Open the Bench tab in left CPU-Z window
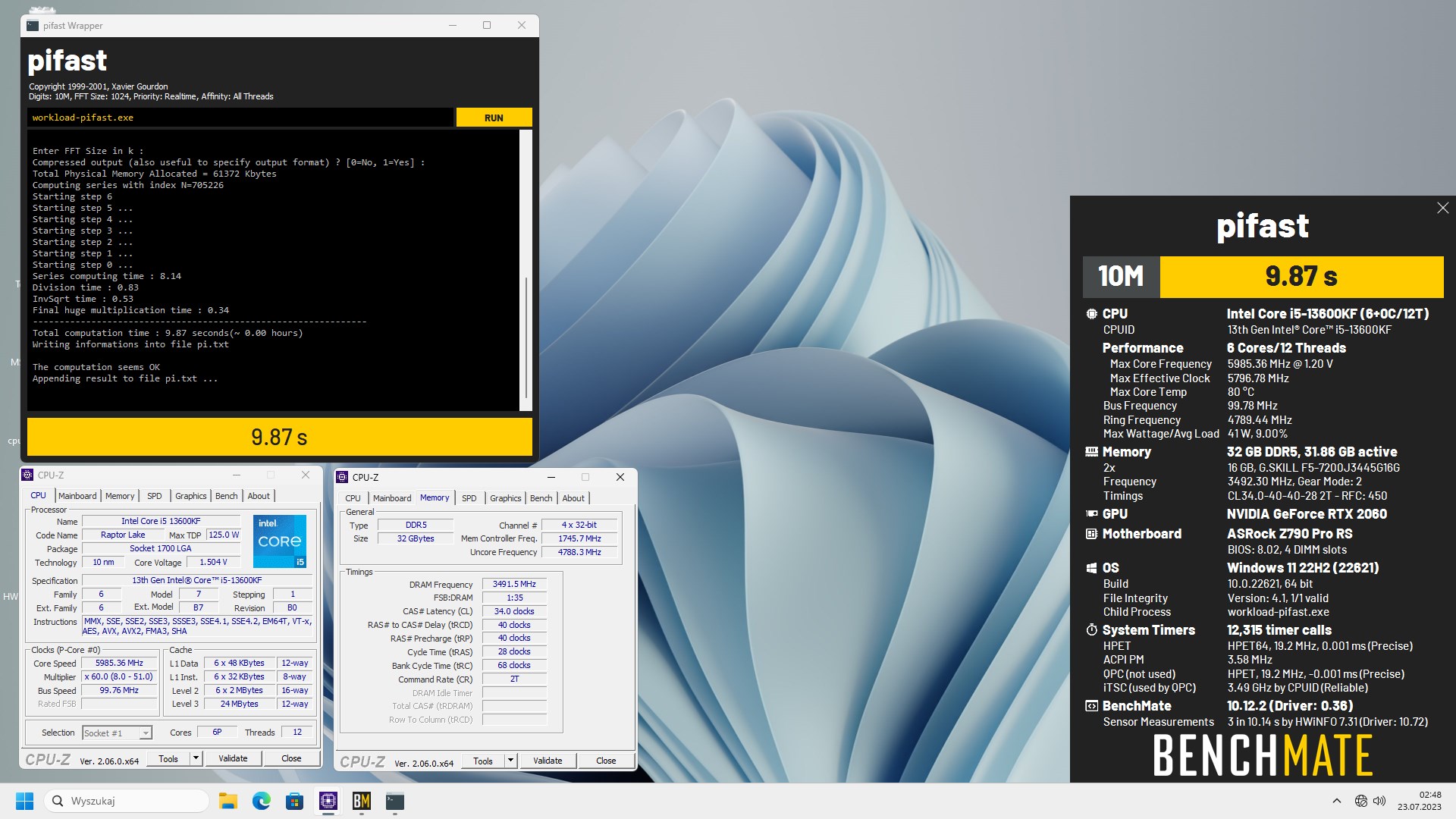Screen dimensions: 1456x819 click(226, 496)
